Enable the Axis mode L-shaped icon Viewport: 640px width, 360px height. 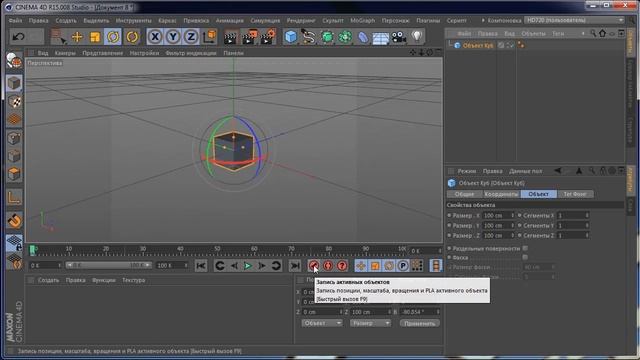[x=14, y=198]
